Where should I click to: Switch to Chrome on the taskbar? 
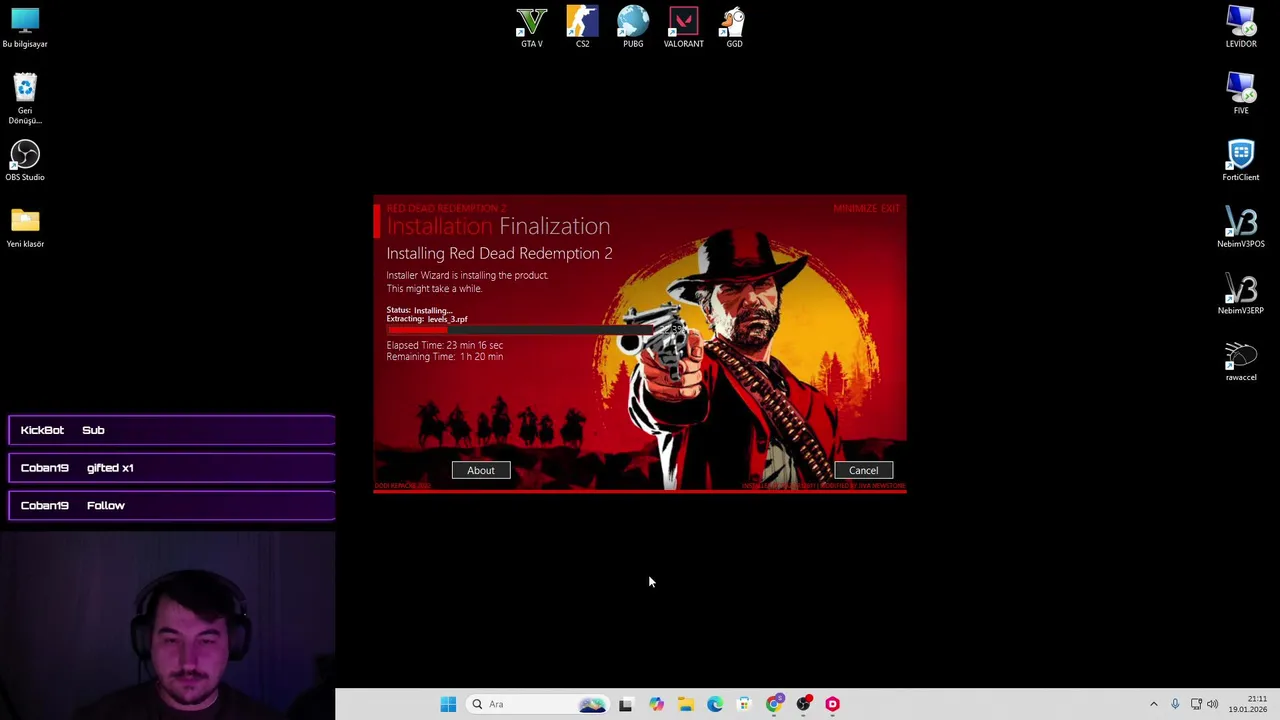(x=774, y=704)
